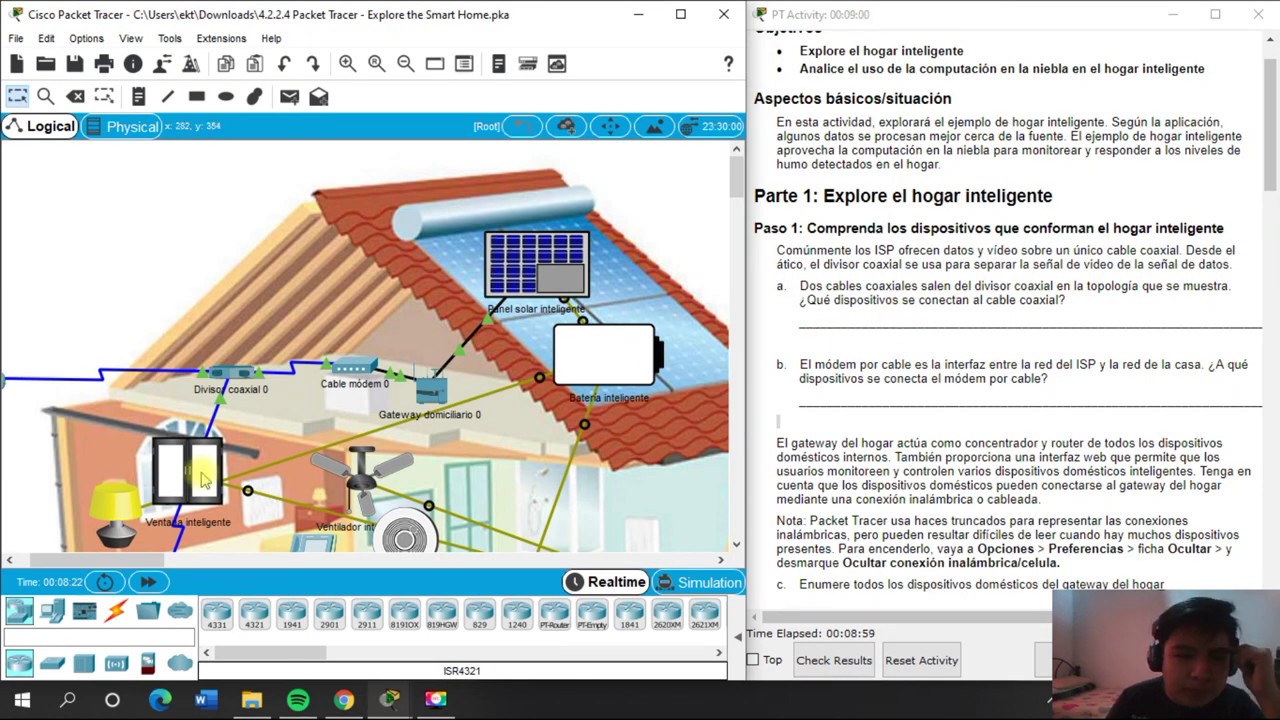Screen dimensions: 1280x720
Task: Open the Options menu
Action: tap(86, 38)
